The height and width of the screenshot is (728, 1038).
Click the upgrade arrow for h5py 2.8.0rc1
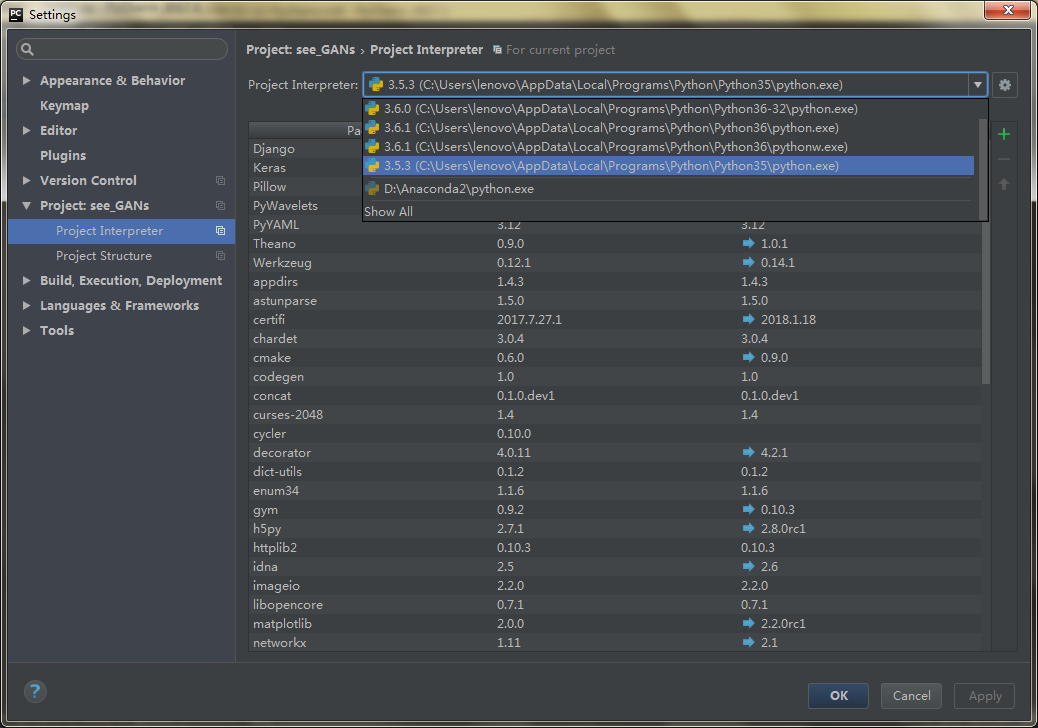(749, 529)
